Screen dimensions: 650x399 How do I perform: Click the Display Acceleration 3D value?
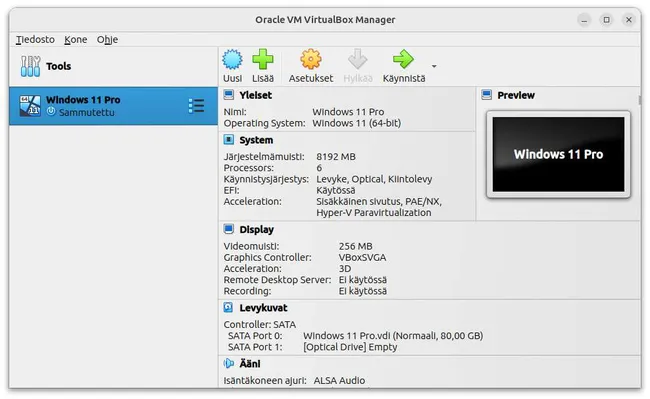(x=344, y=268)
